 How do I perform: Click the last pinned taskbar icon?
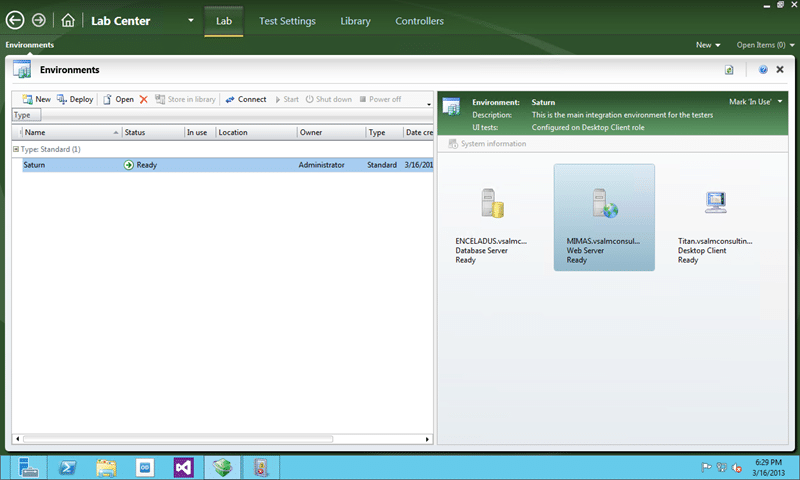click(261, 467)
